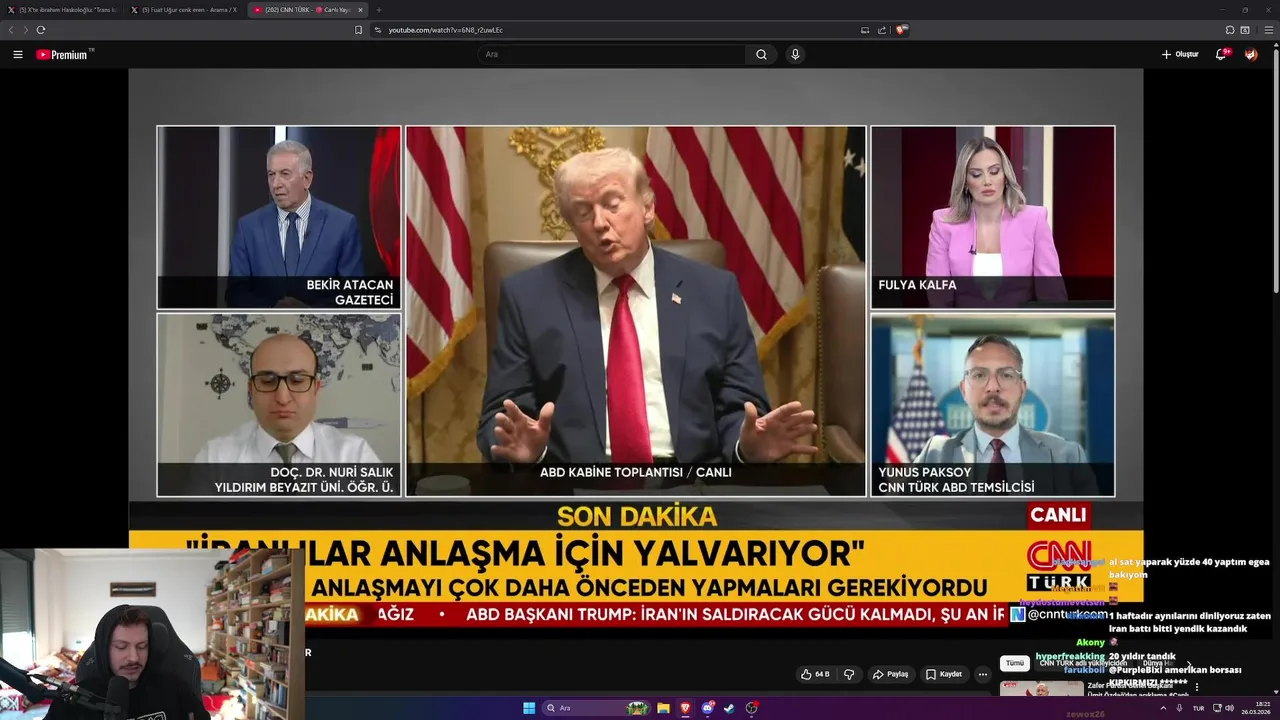The image size is (1280, 720).
Task: Go back with the browser back arrow
Action: [x=11, y=30]
